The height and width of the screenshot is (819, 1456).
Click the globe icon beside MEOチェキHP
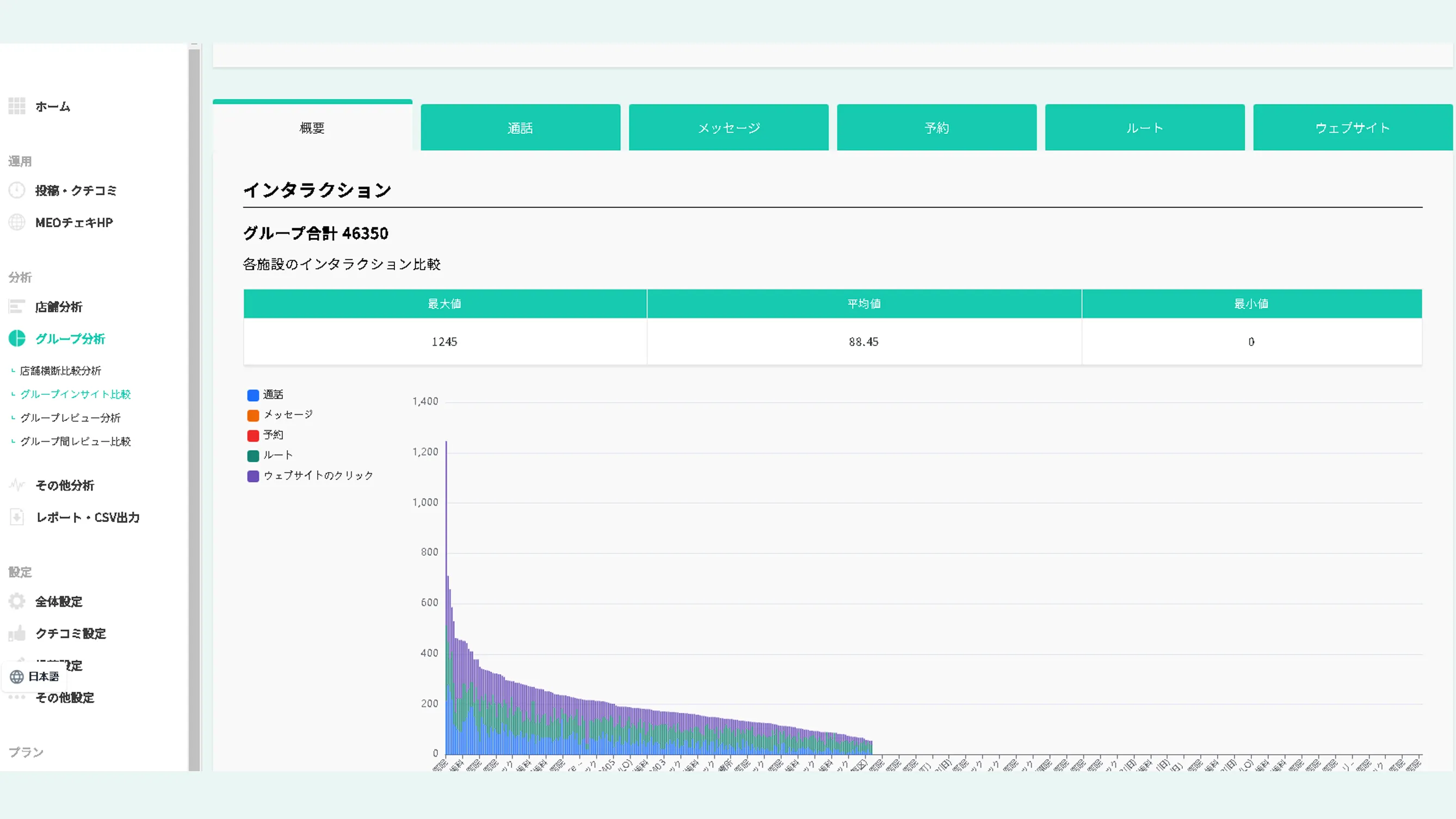(17, 222)
